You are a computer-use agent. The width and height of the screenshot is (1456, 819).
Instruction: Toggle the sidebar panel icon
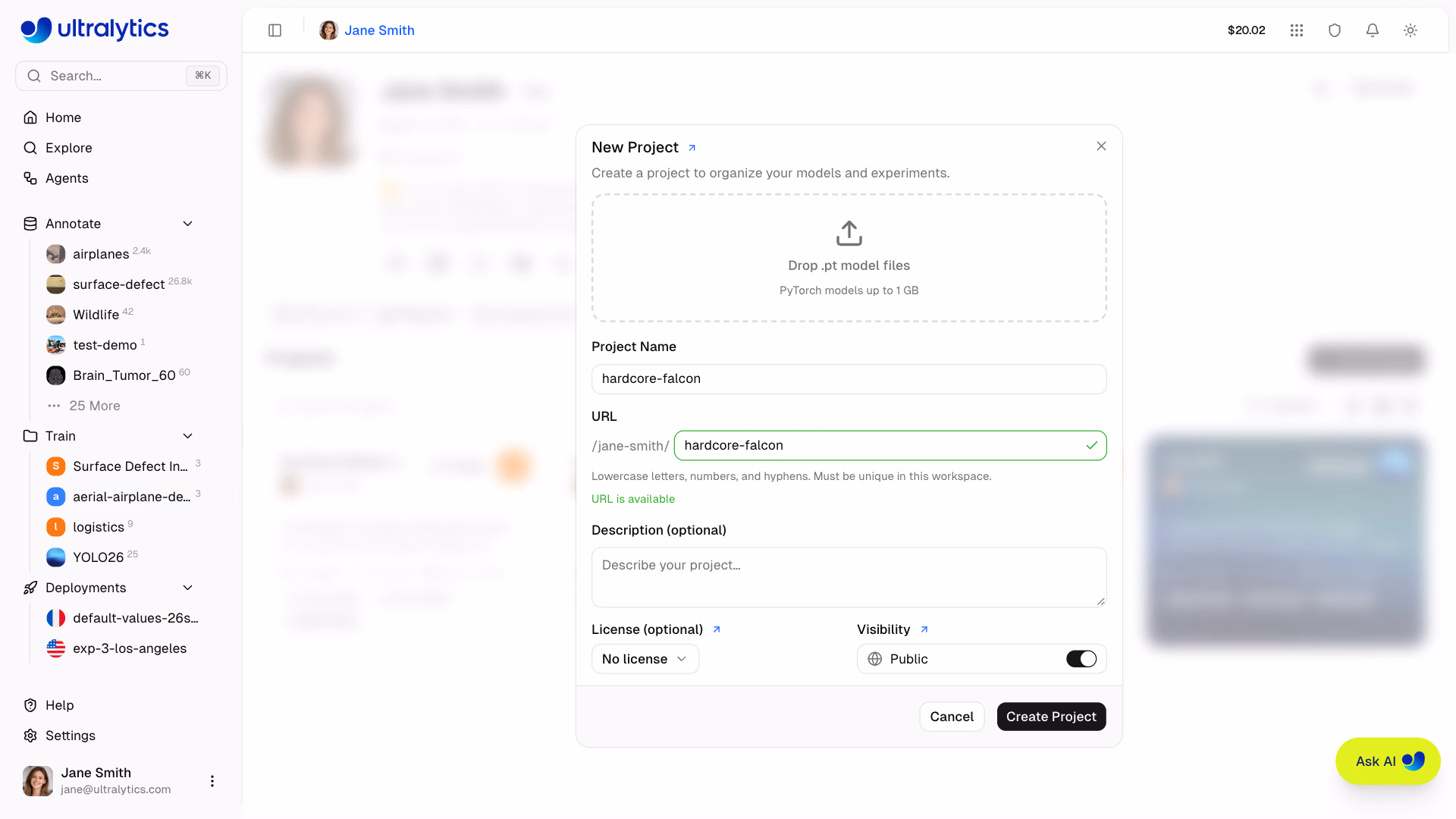275,30
